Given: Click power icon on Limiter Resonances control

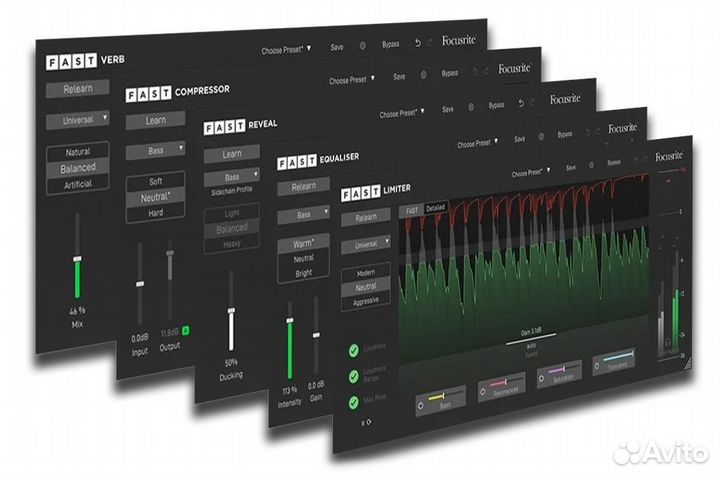Looking at the screenshot, I should tap(483, 392).
